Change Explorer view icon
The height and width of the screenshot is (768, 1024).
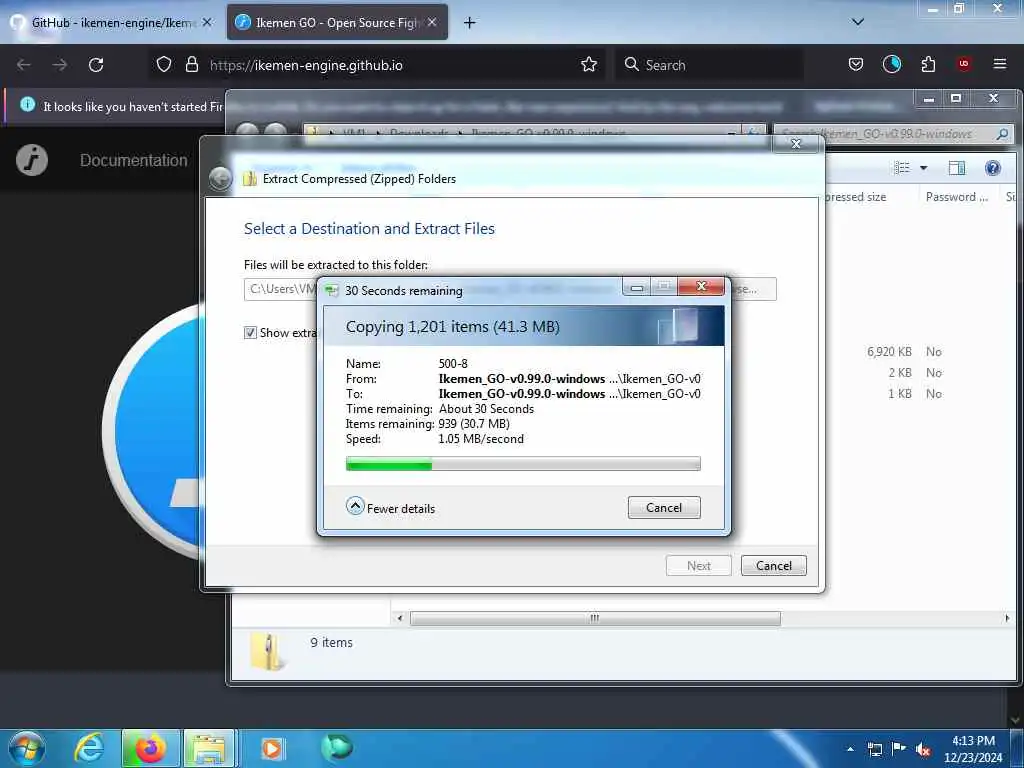click(x=902, y=168)
